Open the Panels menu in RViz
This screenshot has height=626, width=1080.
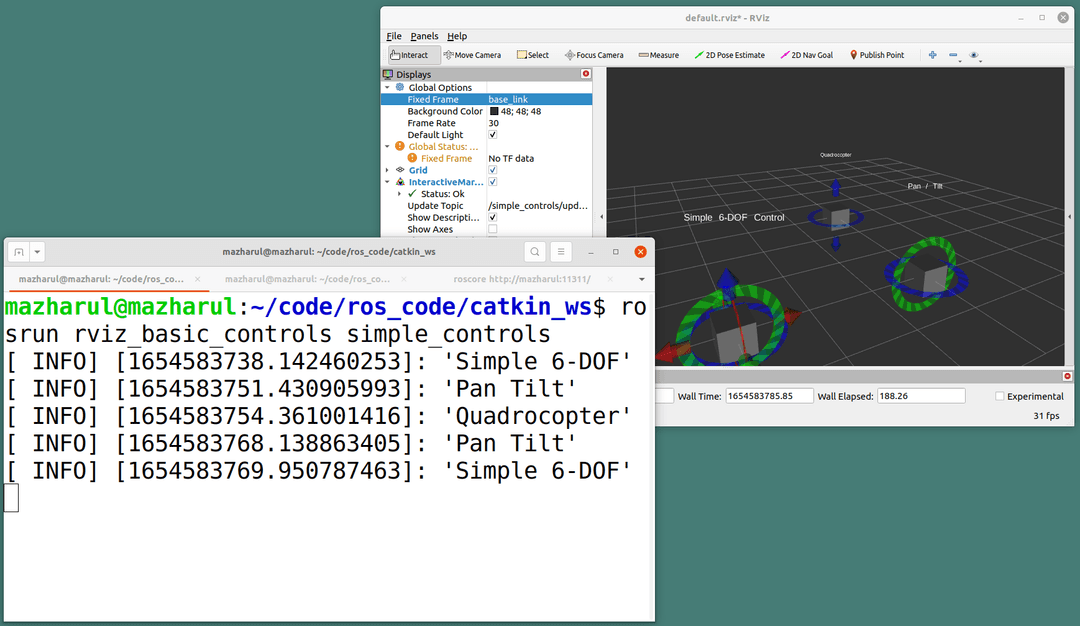click(424, 36)
